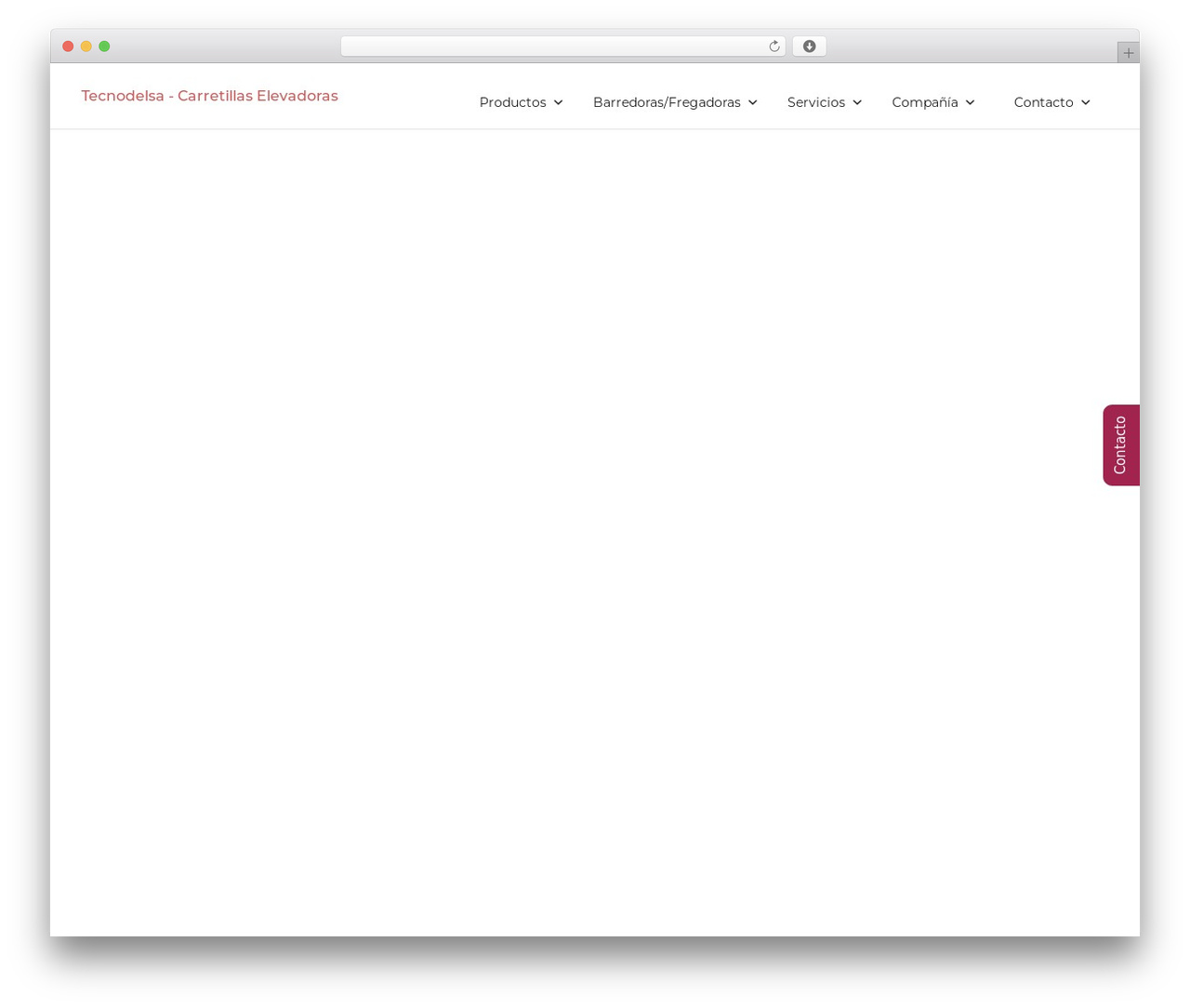
Task: Open the Compañía menu
Action: pos(925,102)
